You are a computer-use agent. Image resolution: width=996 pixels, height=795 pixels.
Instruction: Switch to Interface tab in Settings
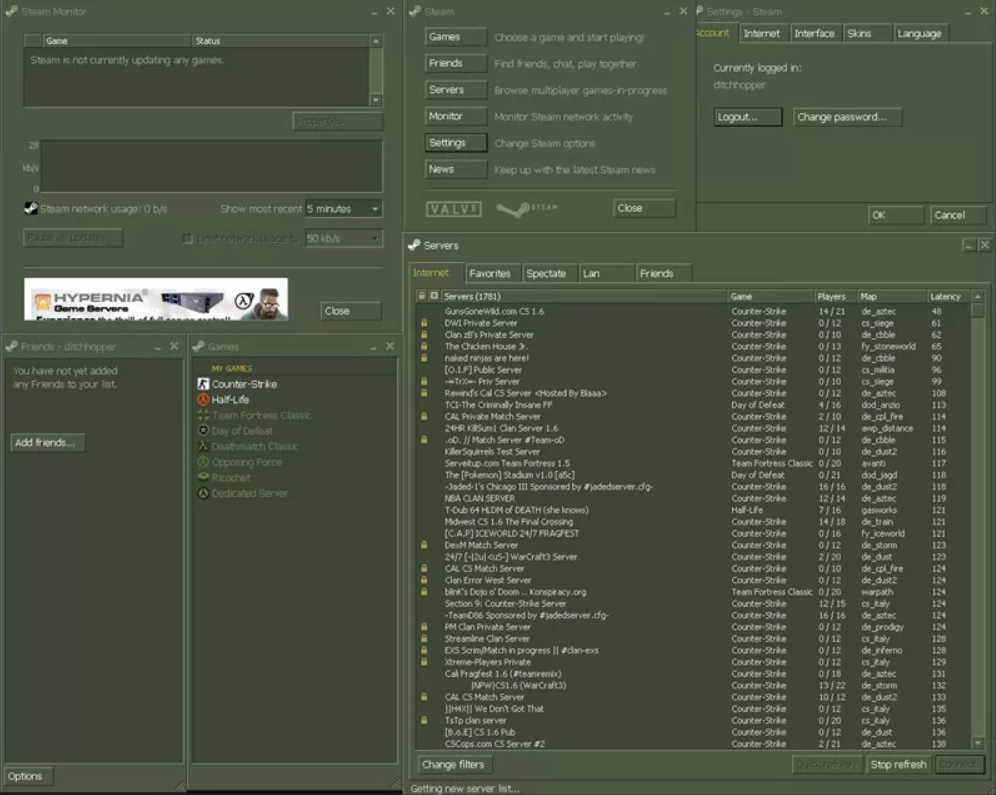(815, 34)
